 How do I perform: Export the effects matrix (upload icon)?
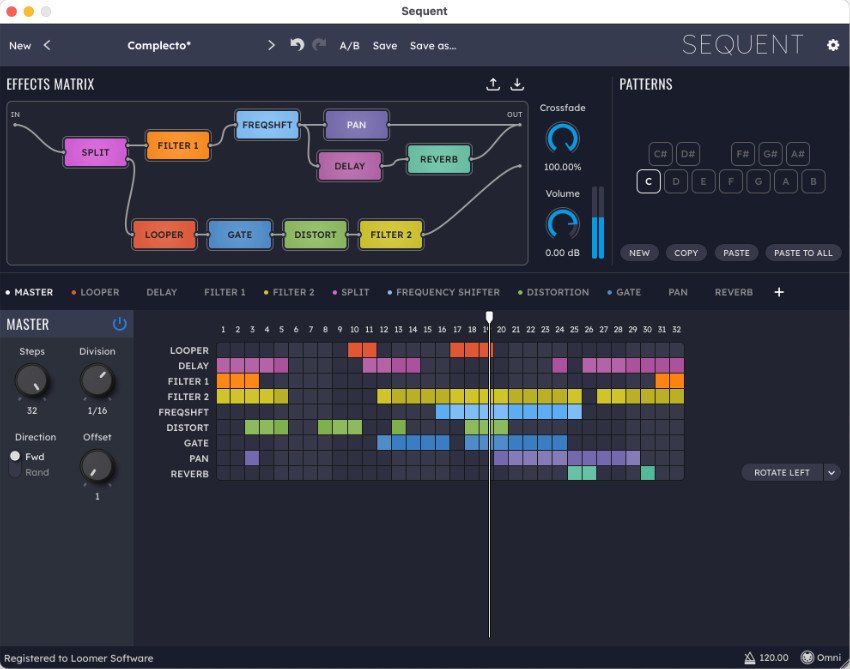(x=493, y=84)
